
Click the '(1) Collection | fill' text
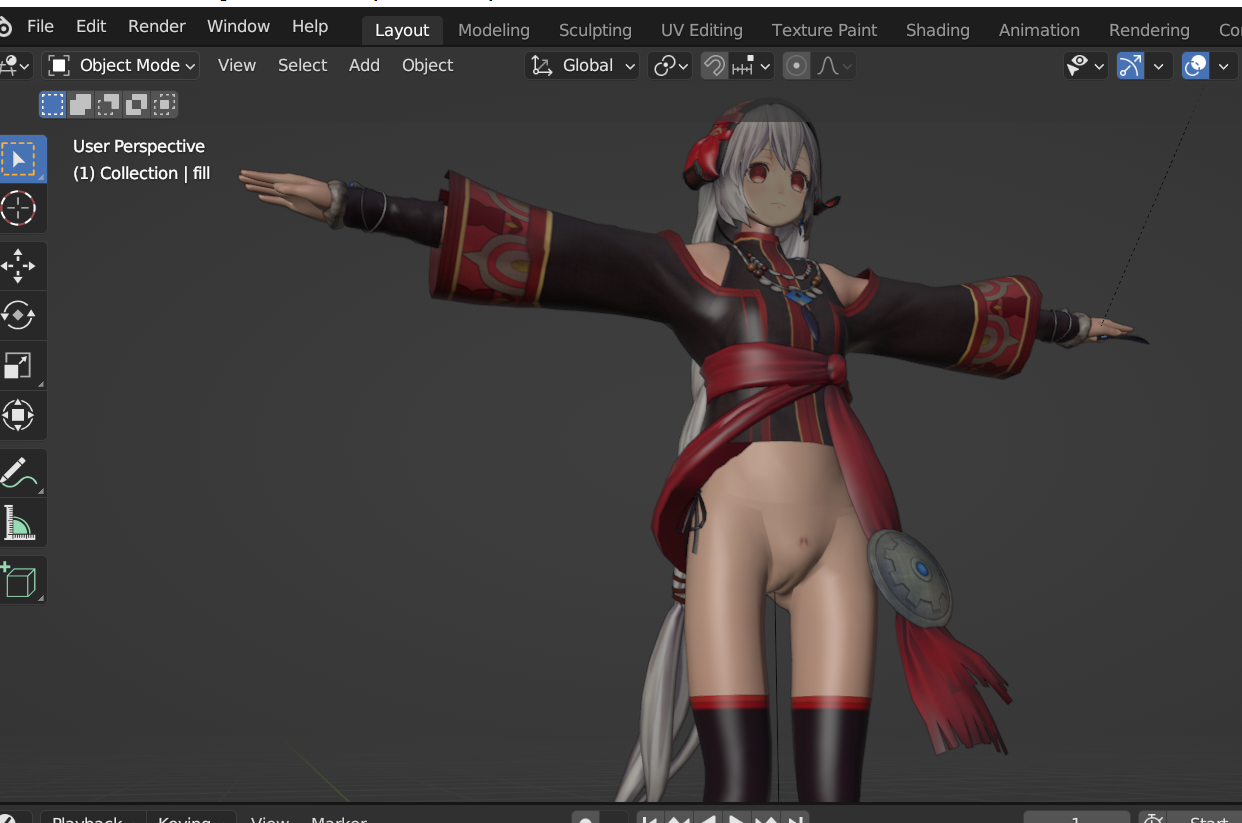pos(142,173)
